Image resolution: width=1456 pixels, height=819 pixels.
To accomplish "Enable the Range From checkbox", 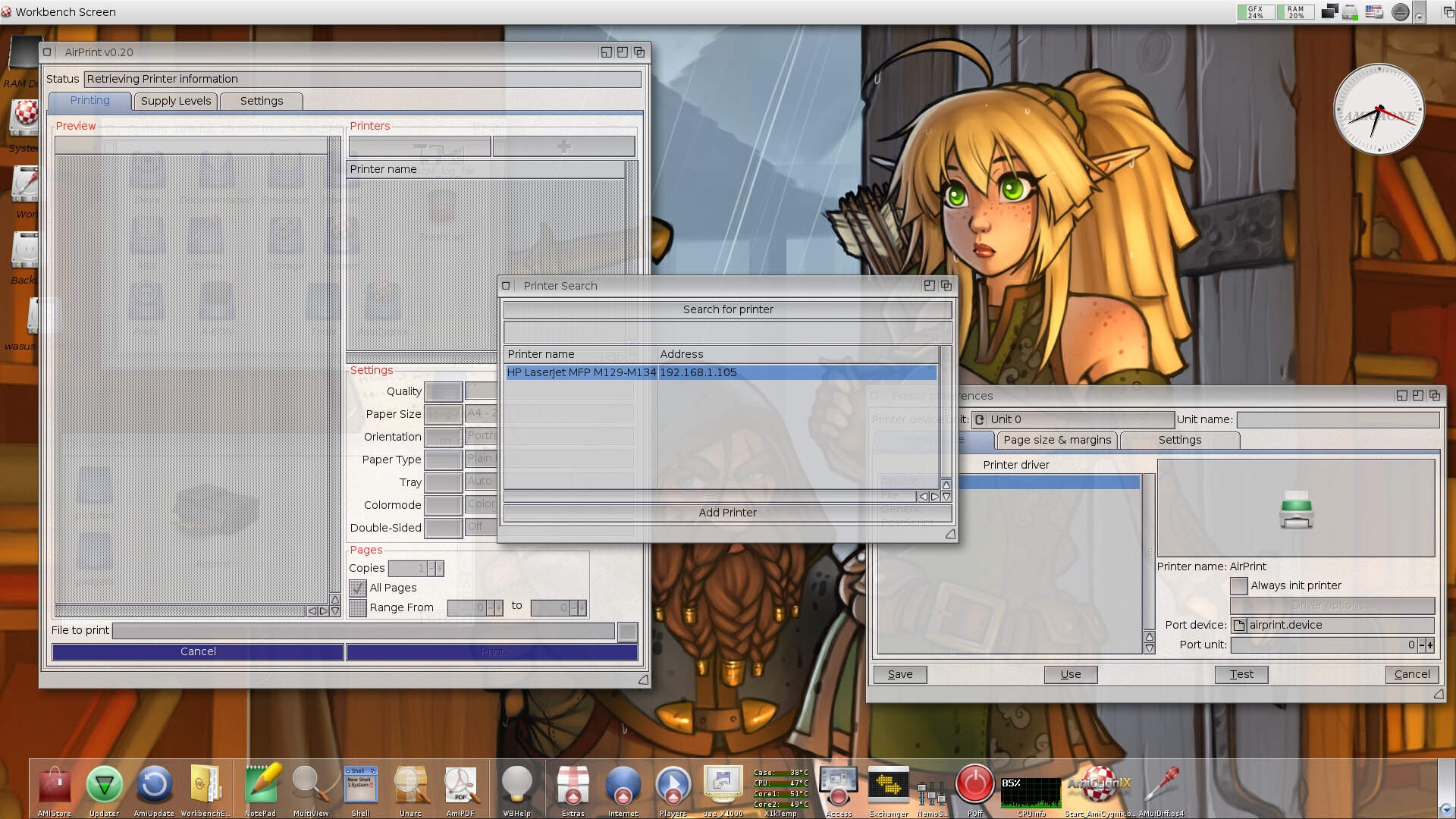I will pyautogui.click(x=358, y=607).
